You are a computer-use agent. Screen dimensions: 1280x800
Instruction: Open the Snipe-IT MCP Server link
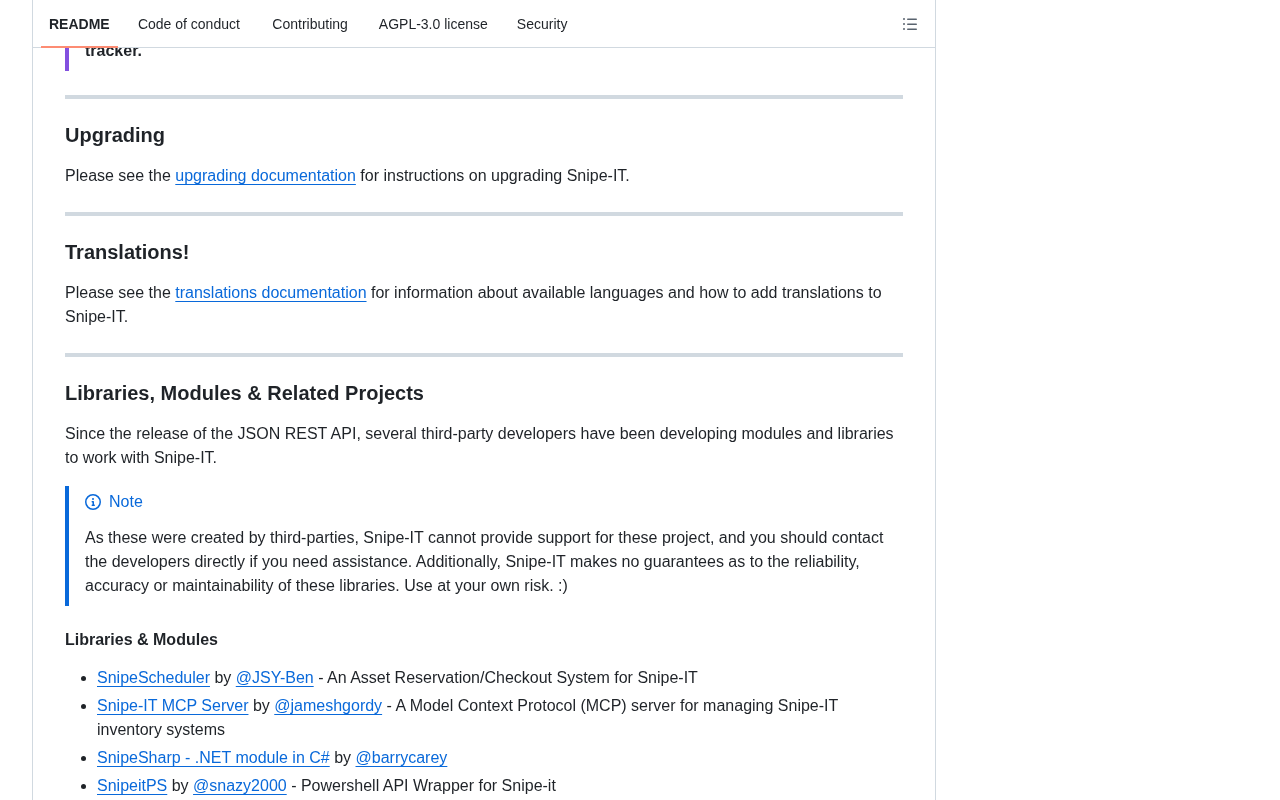point(173,706)
